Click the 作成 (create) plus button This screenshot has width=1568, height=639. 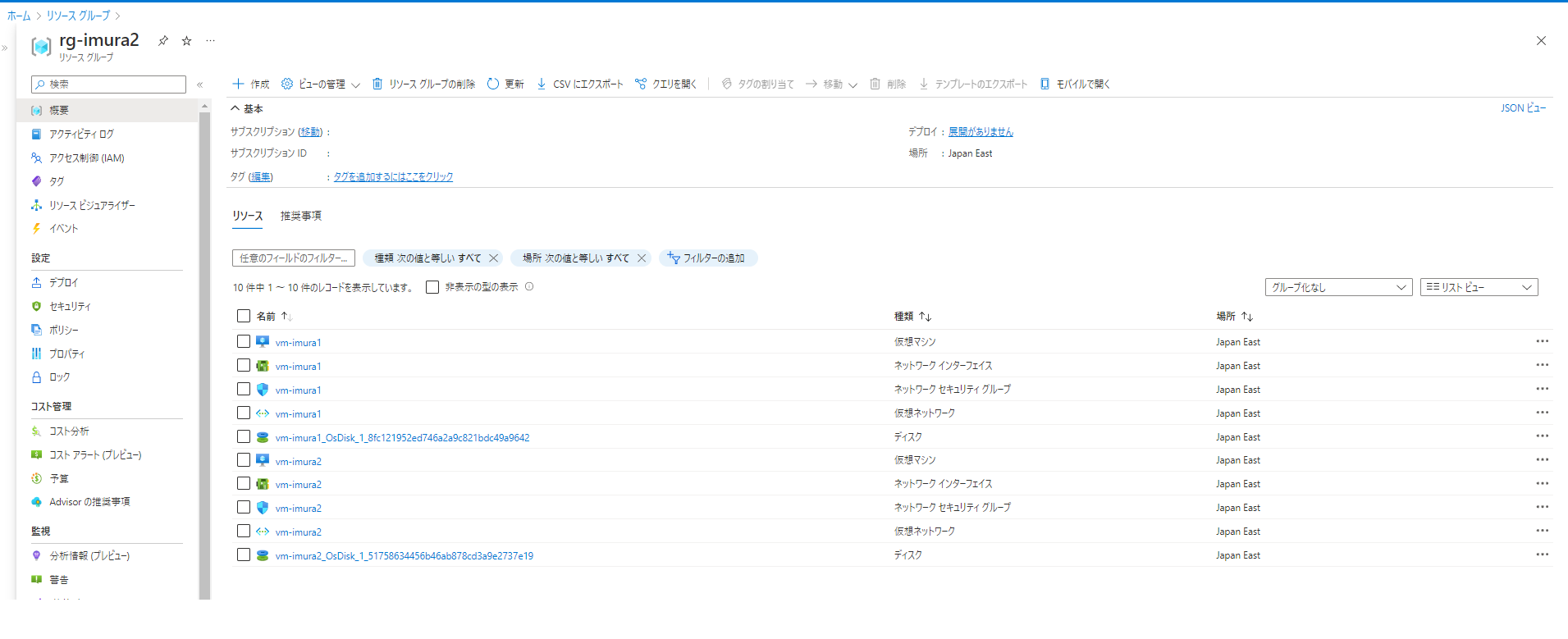tap(251, 84)
